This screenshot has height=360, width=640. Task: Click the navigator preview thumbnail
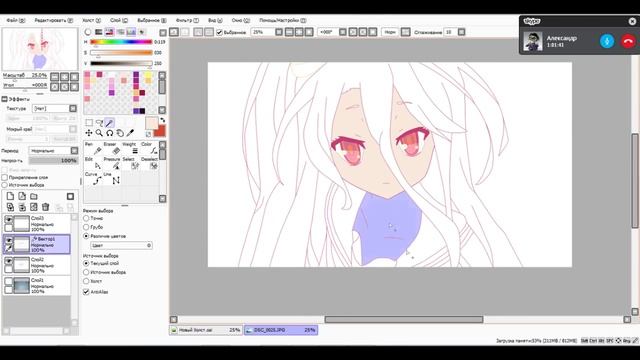40,49
